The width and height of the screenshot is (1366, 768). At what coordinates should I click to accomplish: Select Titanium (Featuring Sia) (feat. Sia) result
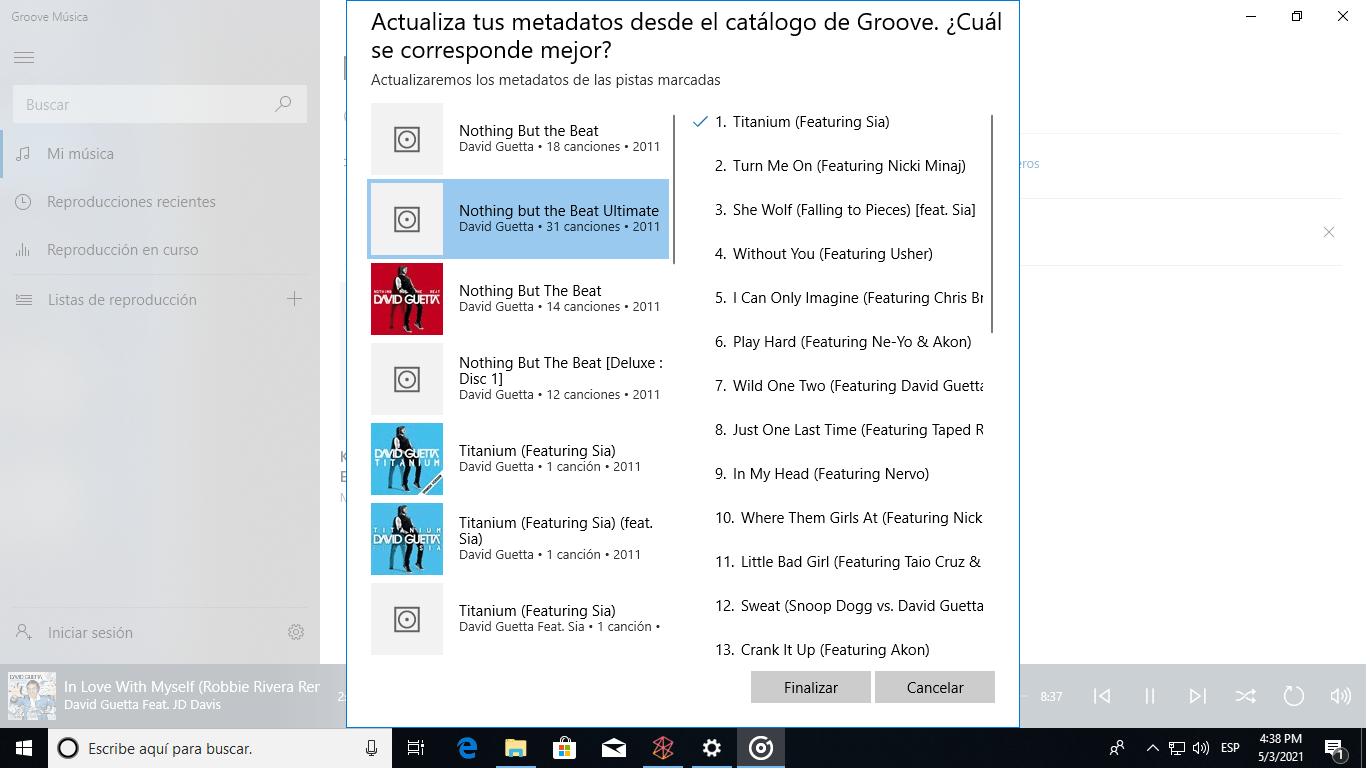tap(519, 539)
